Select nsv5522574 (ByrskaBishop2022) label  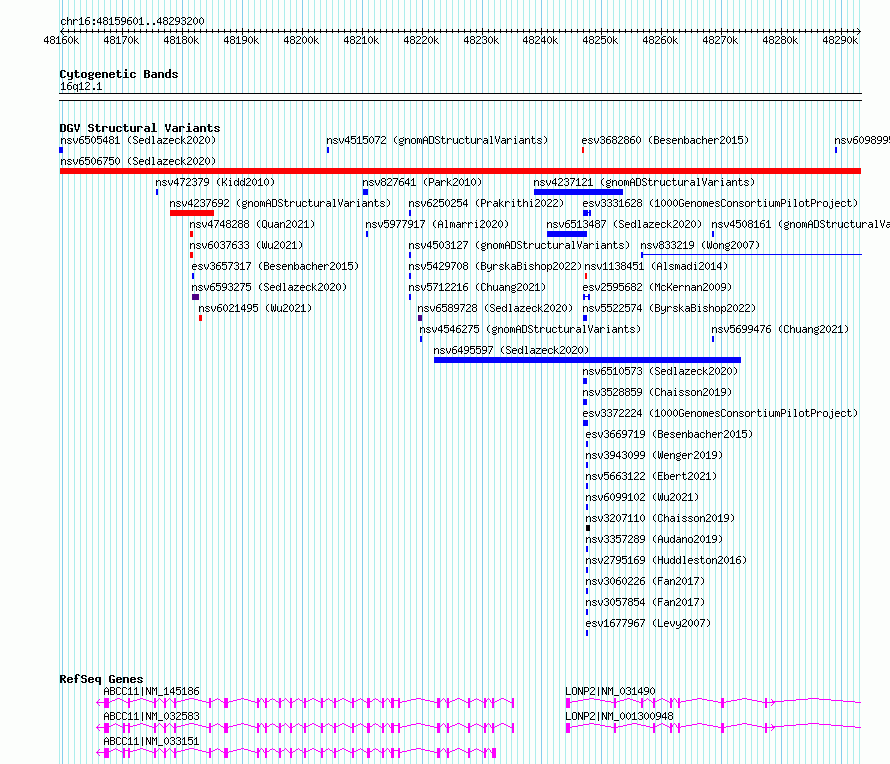tap(669, 308)
